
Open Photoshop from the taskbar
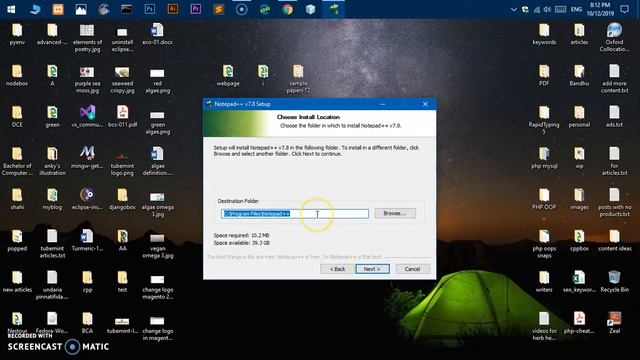[149, 9]
